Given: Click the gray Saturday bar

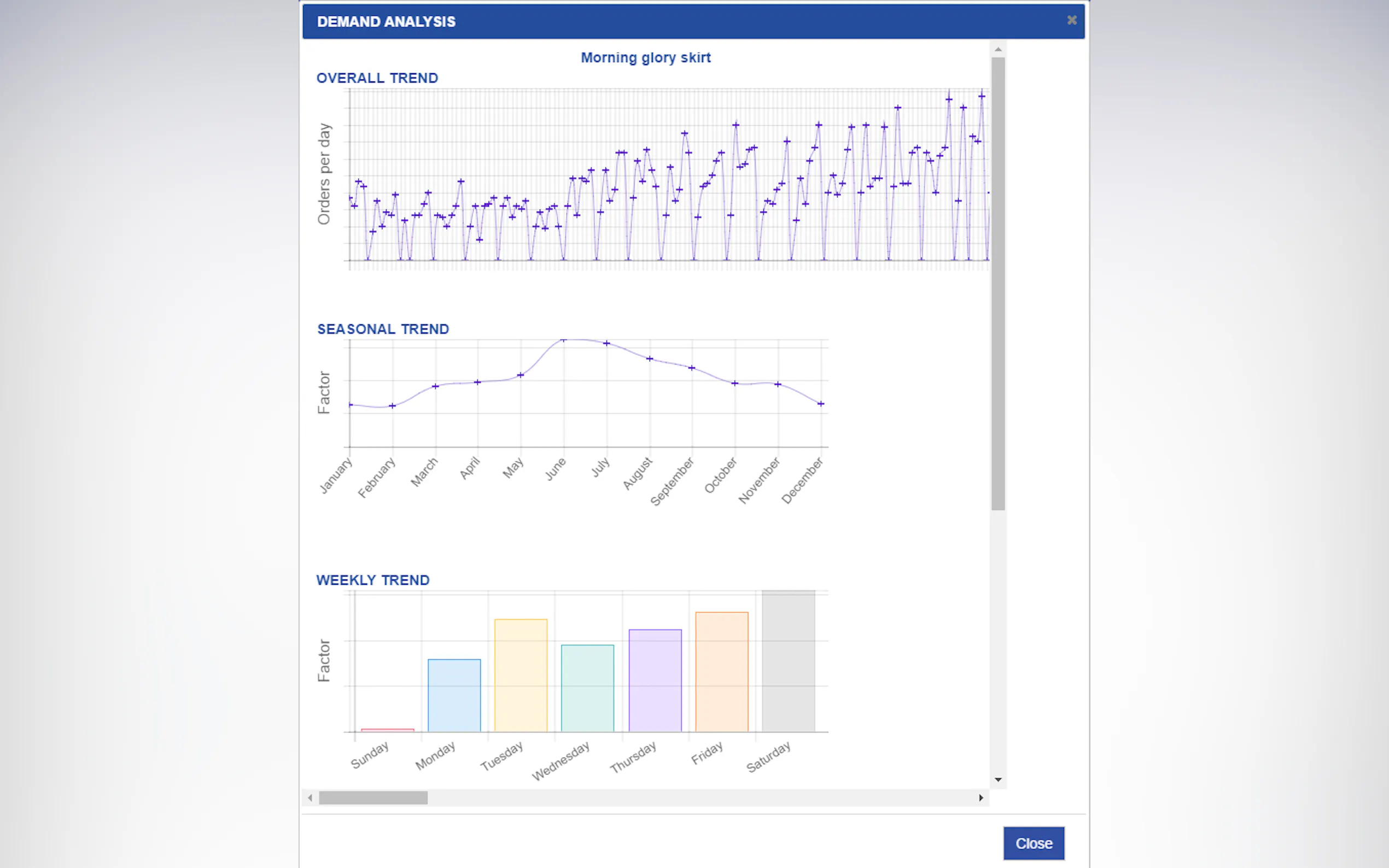Looking at the screenshot, I should coord(789,661).
